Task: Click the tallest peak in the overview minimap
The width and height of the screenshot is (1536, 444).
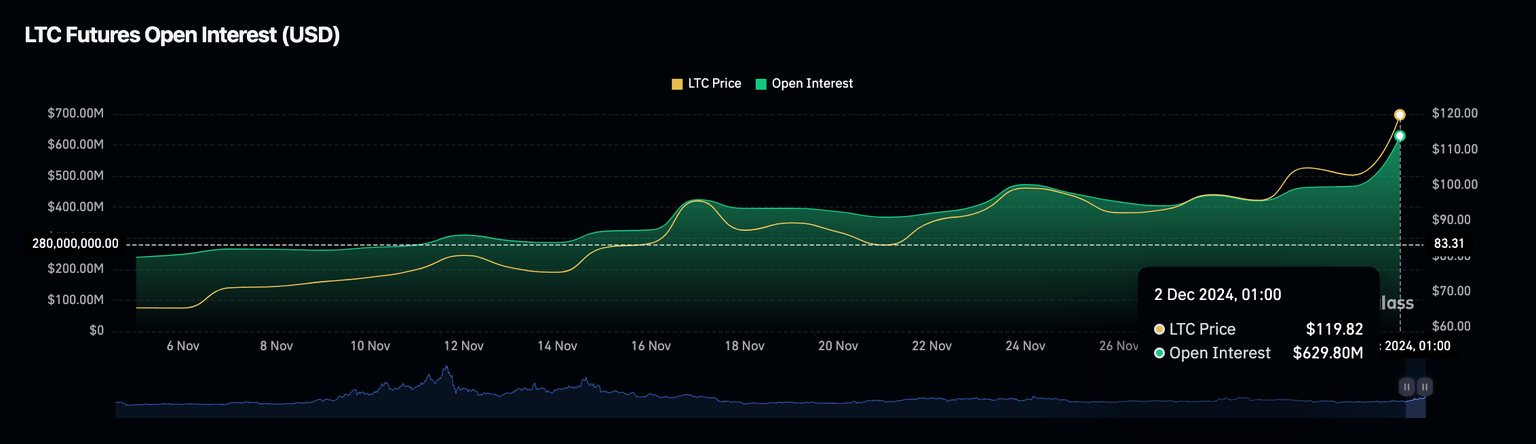Action: 445,370
